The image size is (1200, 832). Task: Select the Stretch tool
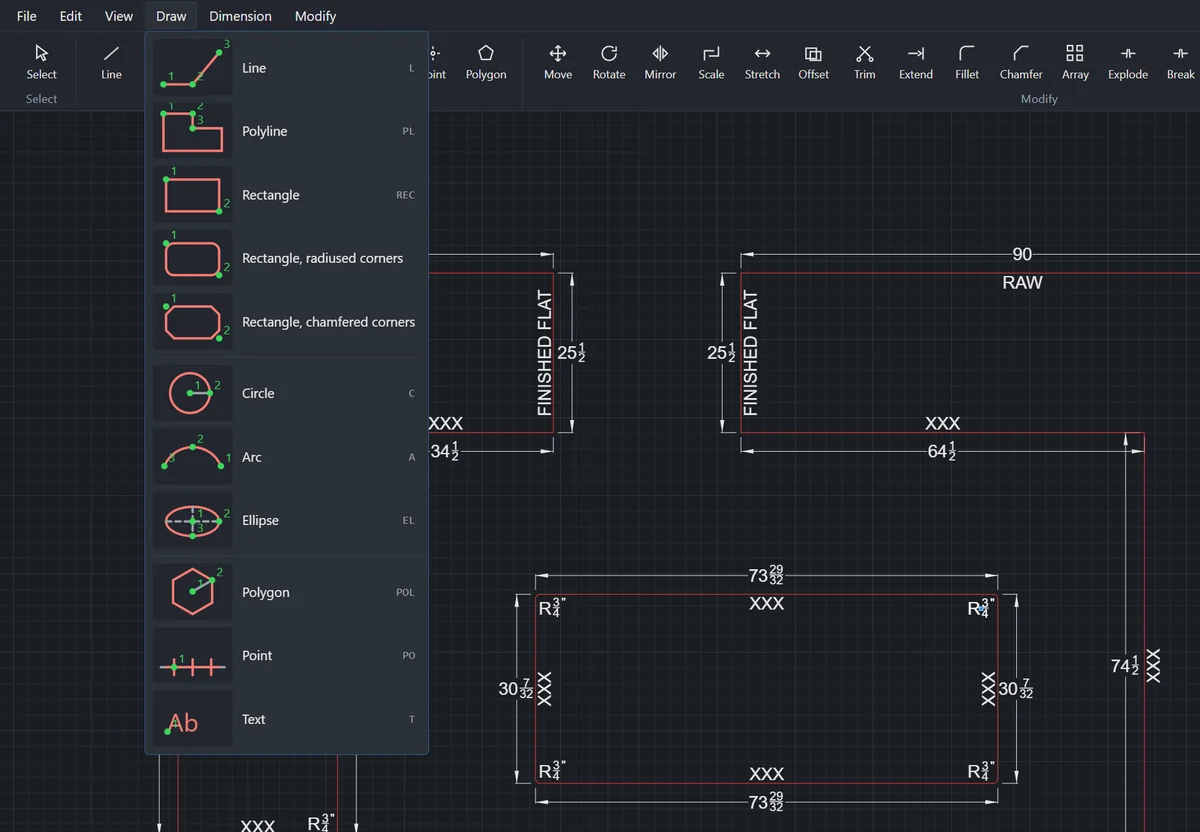(762, 62)
